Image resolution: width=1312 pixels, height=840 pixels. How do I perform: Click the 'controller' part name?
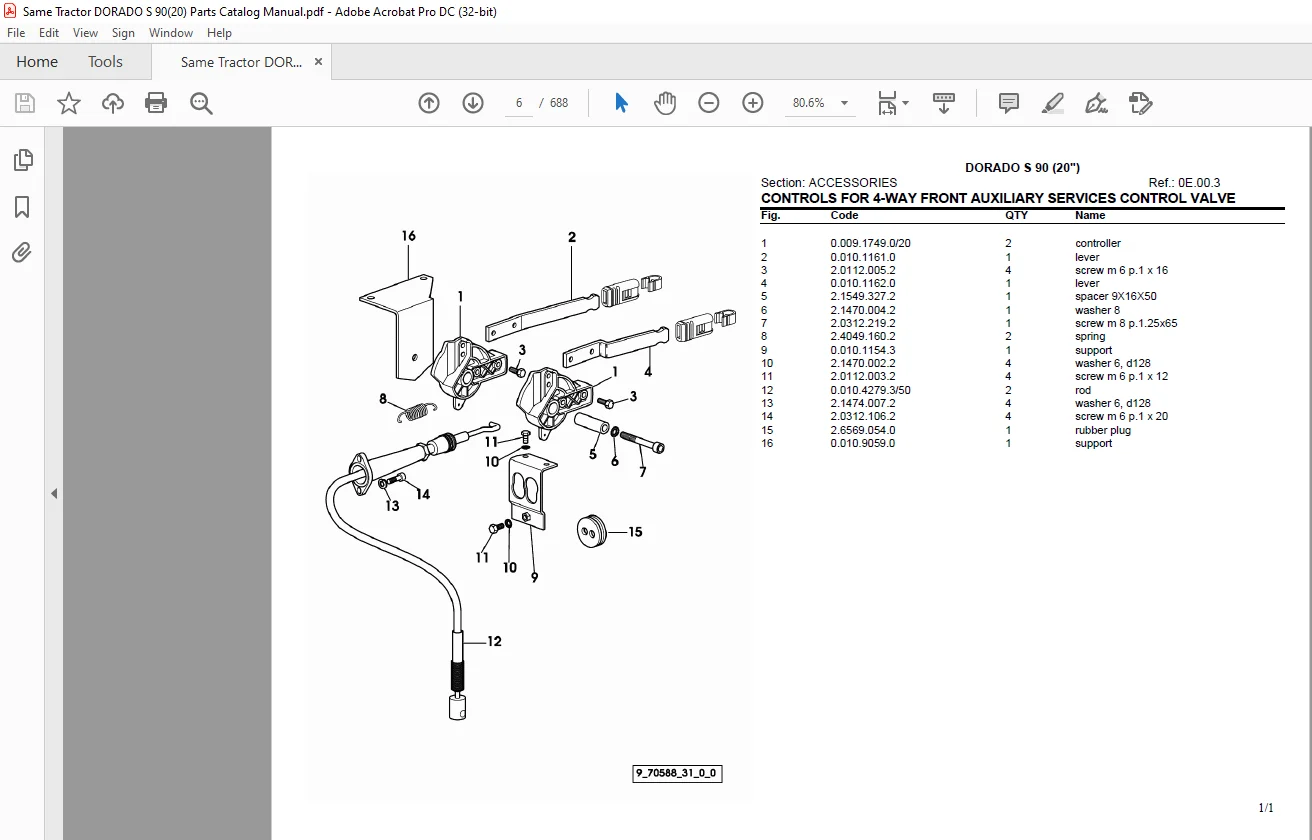(1098, 243)
